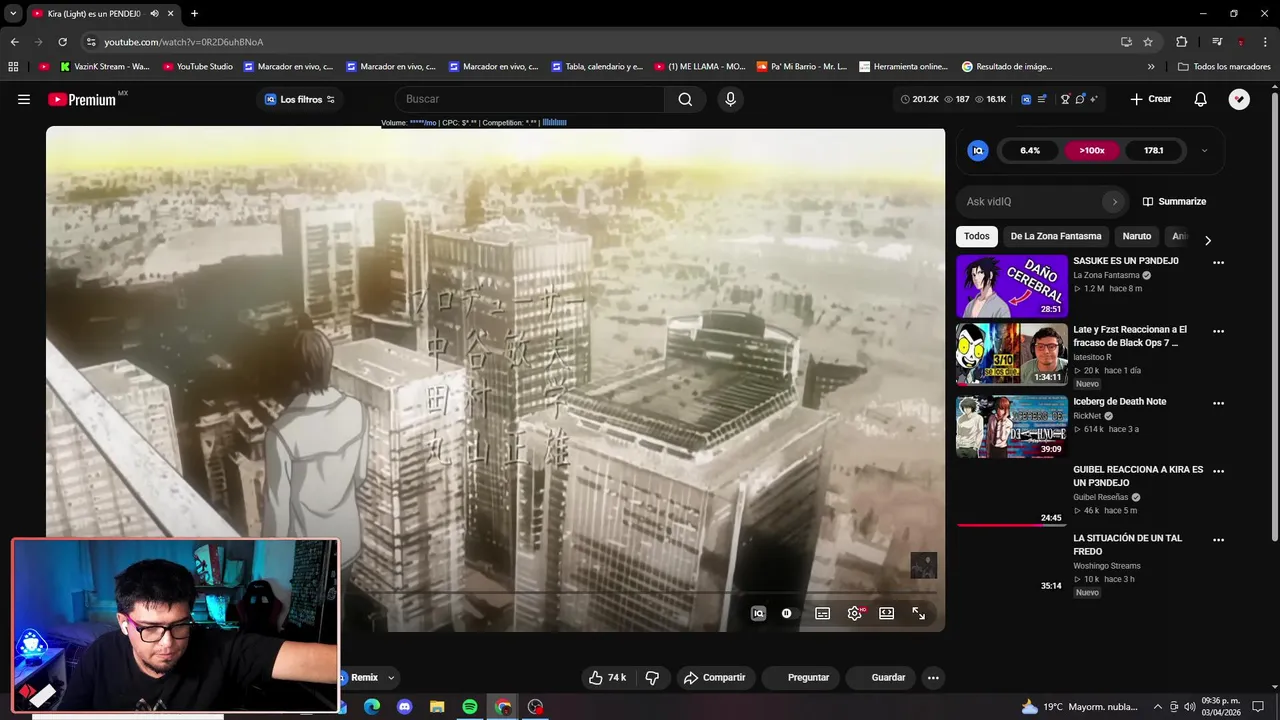The width and height of the screenshot is (1280, 720).
Task: Open options for Late y Fzst video
Action: (x=1218, y=331)
